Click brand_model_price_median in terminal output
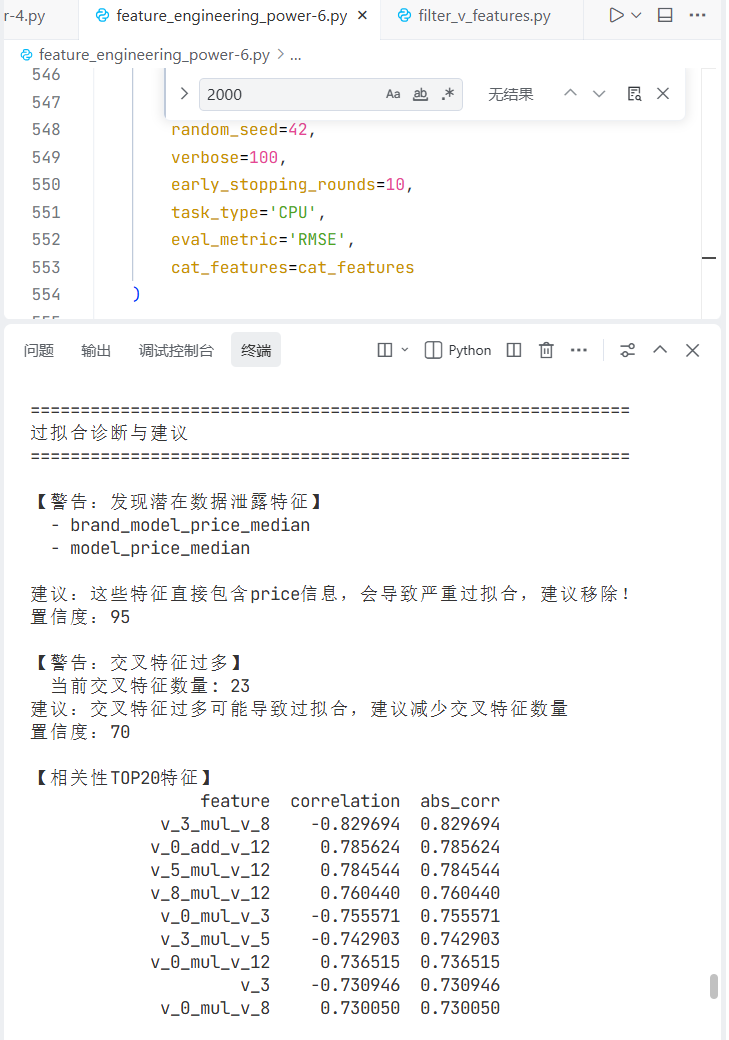 pos(190,525)
